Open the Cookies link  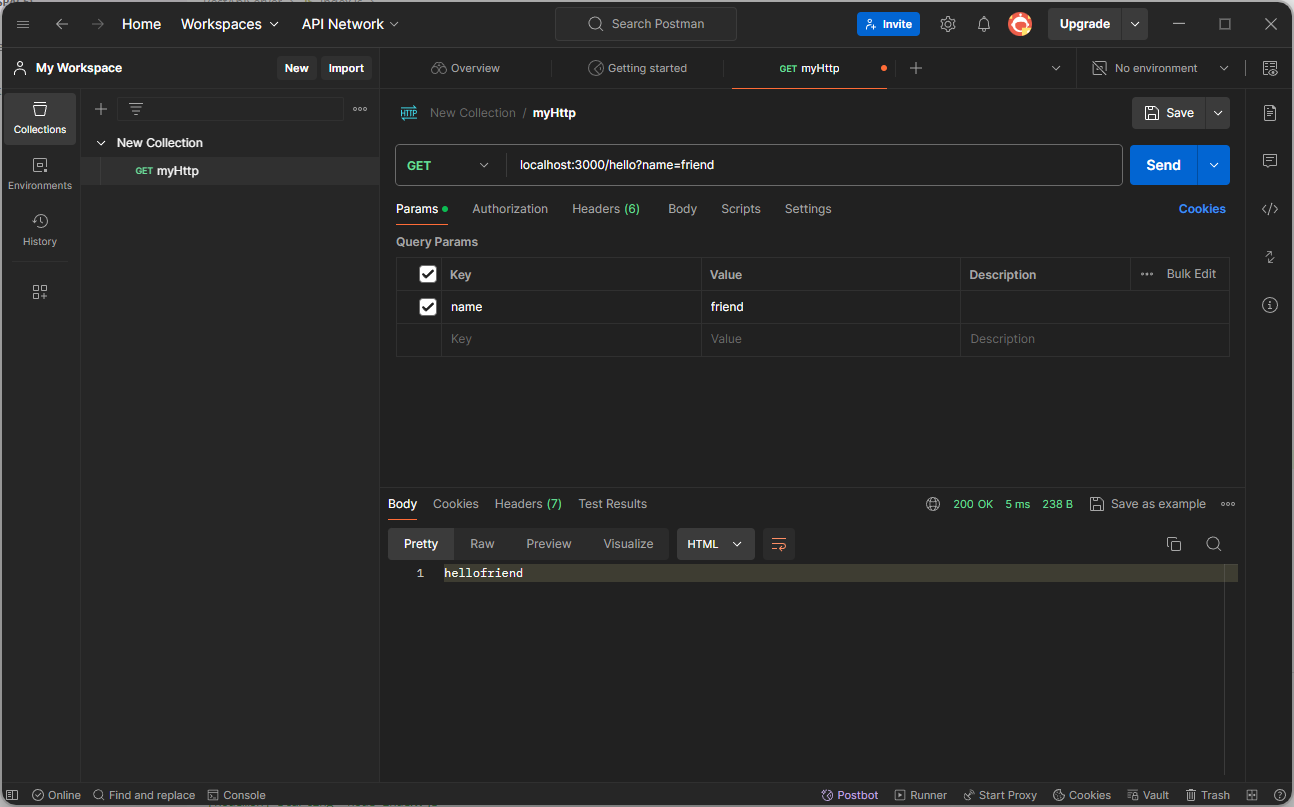pyautogui.click(x=1202, y=209)
